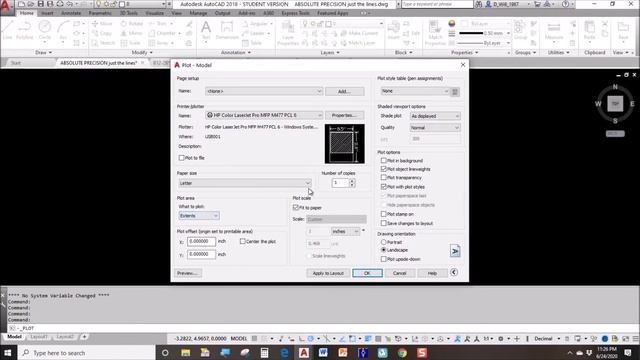640x360 pixels.
Task: Expand the Draw panel flyout
Action: (43, 53)
